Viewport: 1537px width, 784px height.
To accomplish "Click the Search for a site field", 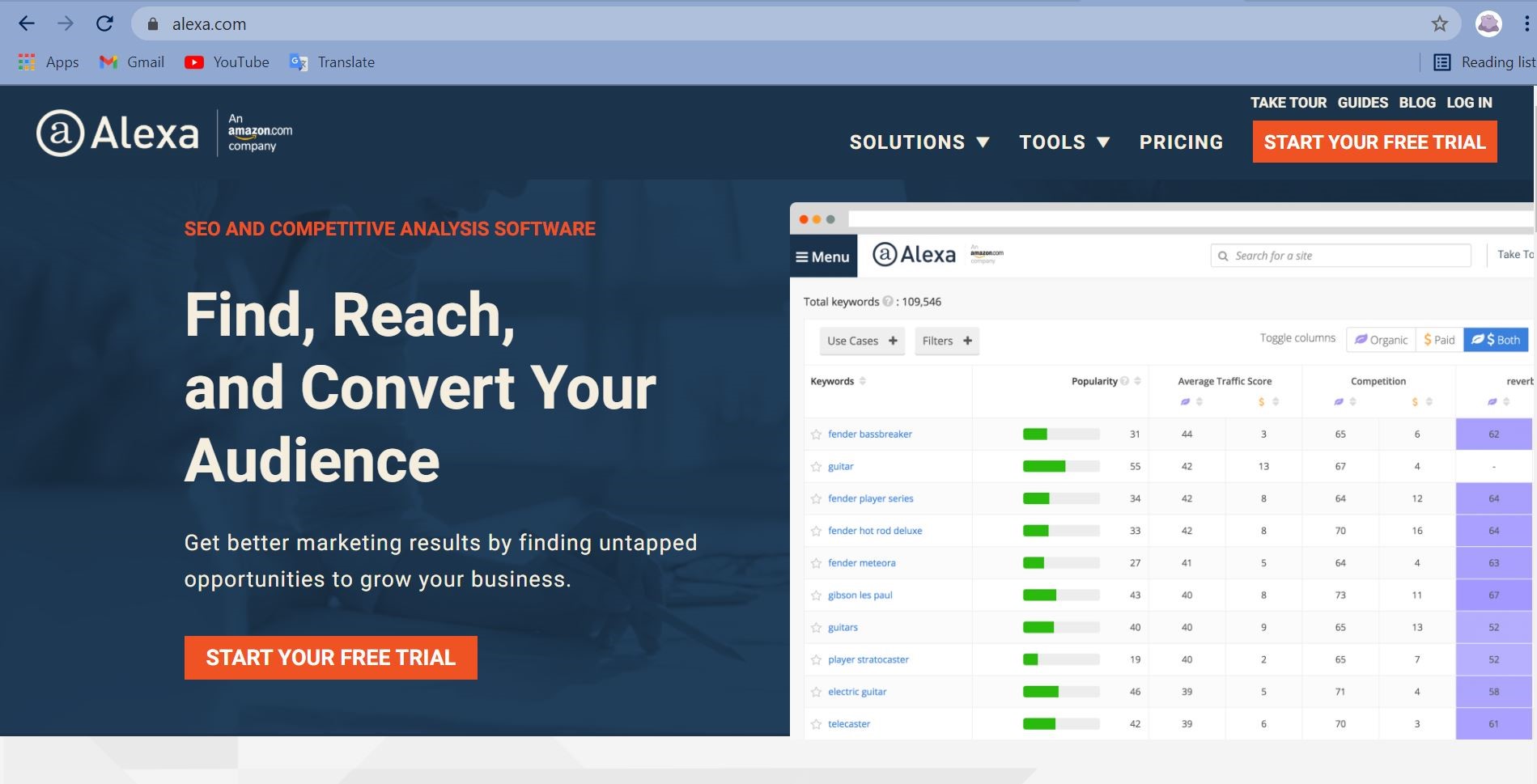I will (x=1340, y=256).
